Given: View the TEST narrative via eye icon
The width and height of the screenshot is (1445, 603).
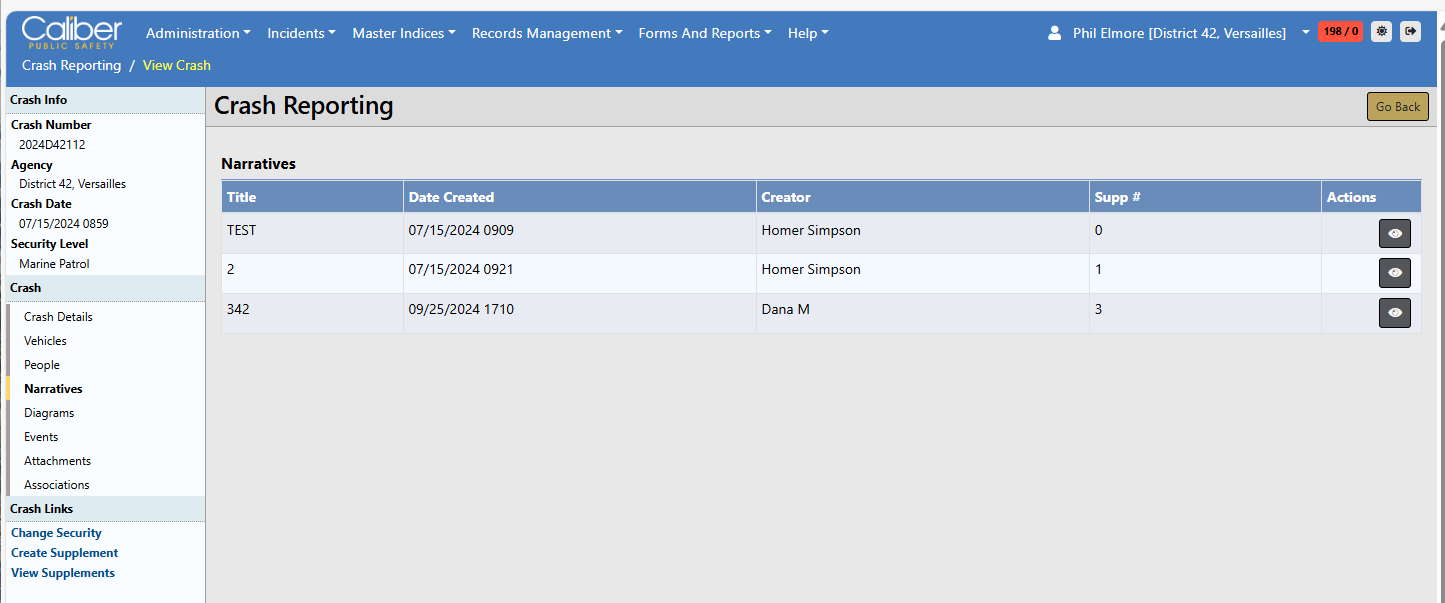Looking at the screenshot, I should (x=1394, y=233).
